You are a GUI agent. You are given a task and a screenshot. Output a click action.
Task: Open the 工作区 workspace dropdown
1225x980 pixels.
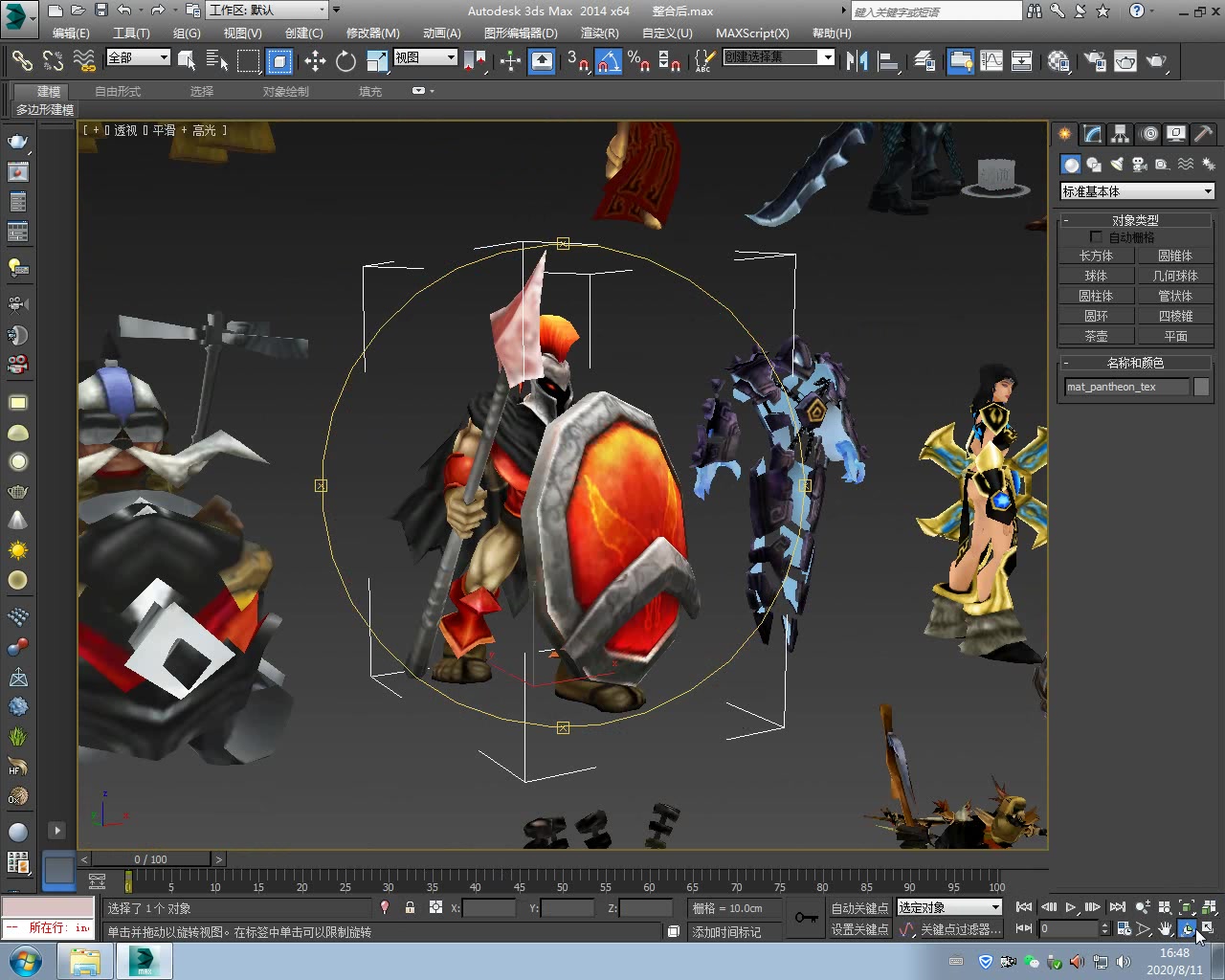click(266, 10)
